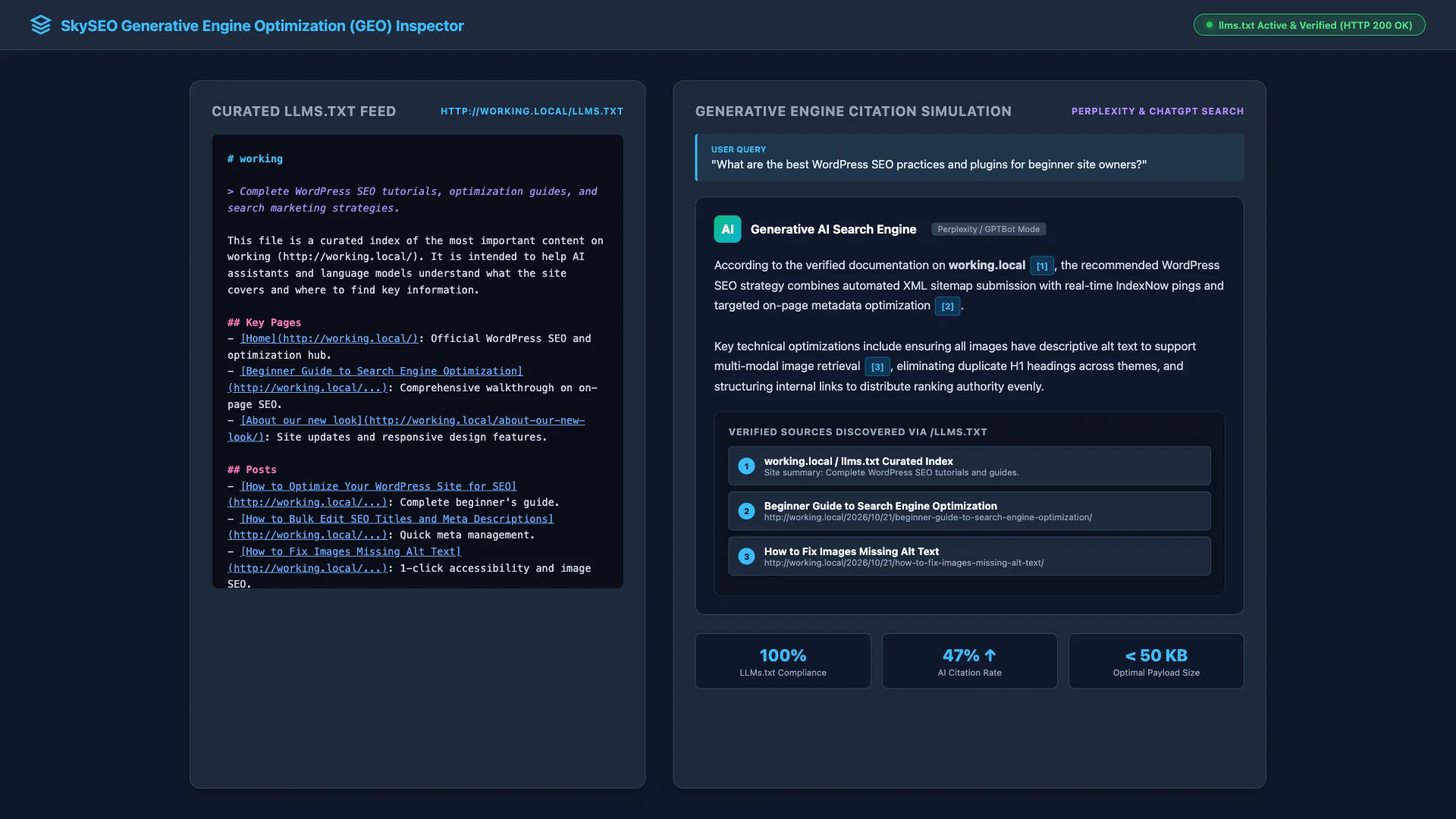The width and height of the screenshot is (1456, 819).
Task: Select How to Fix Images Missing Alt Text source card
Action: coord(969,557)
